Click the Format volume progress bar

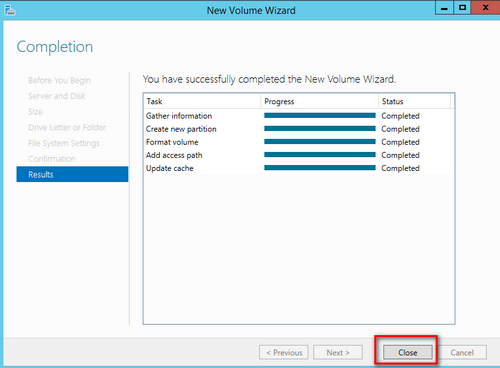point(320,142)
